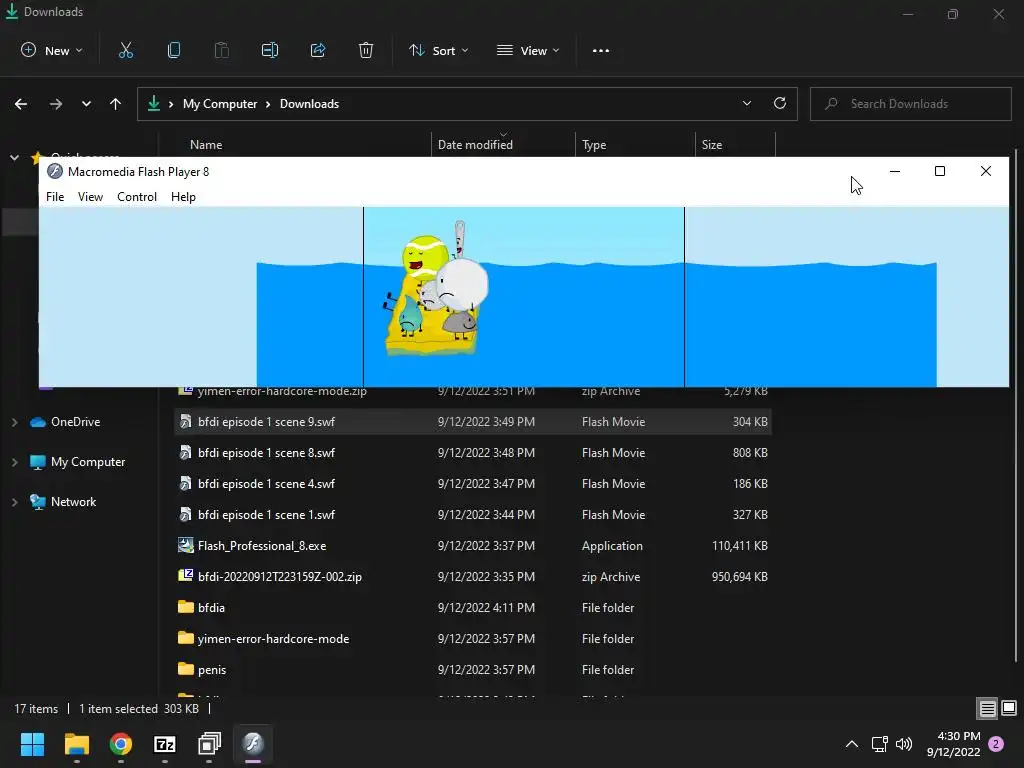Open 7-Zip from the taskbar

[165, 743]
